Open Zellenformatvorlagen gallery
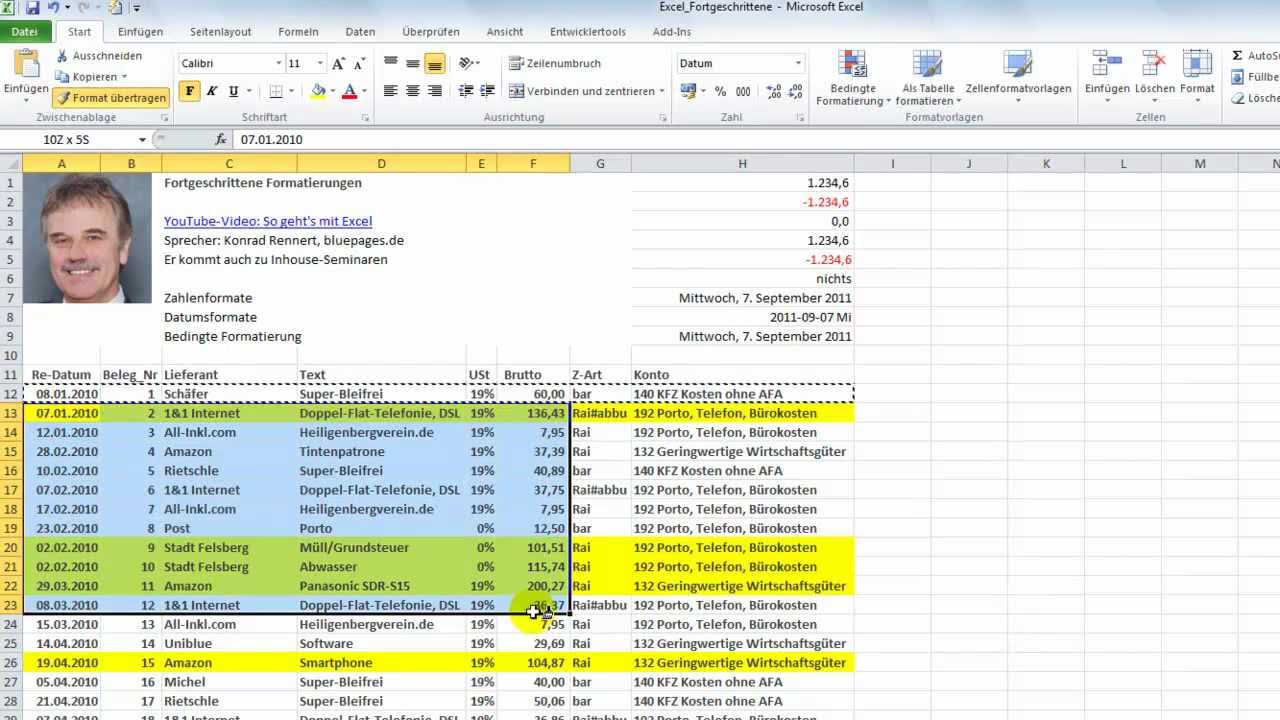 point(1018,78)
